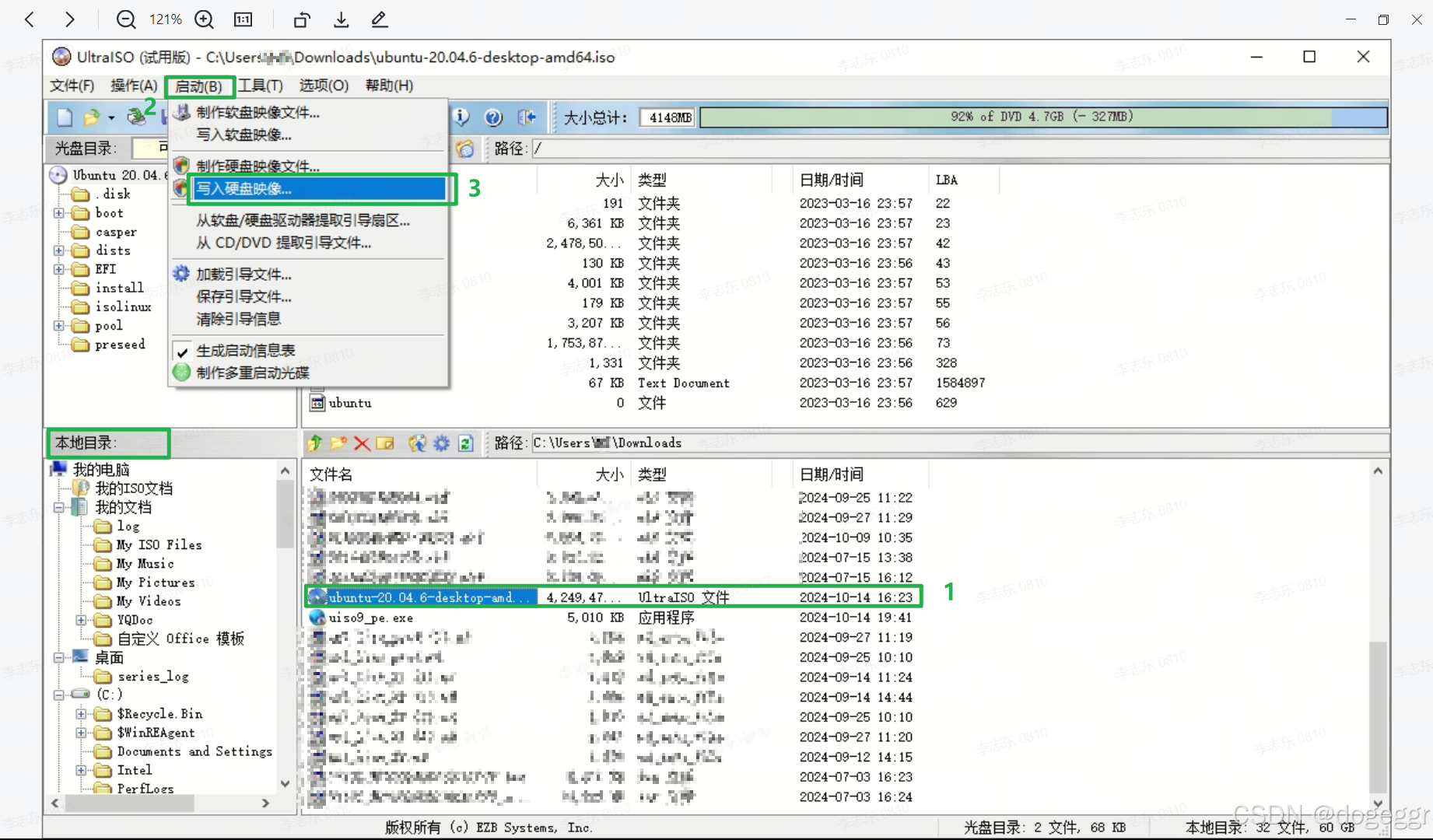Select 我的ISO文档 tree item
This screenshot has width=1433, height=840.
click(x=134, y=488)
